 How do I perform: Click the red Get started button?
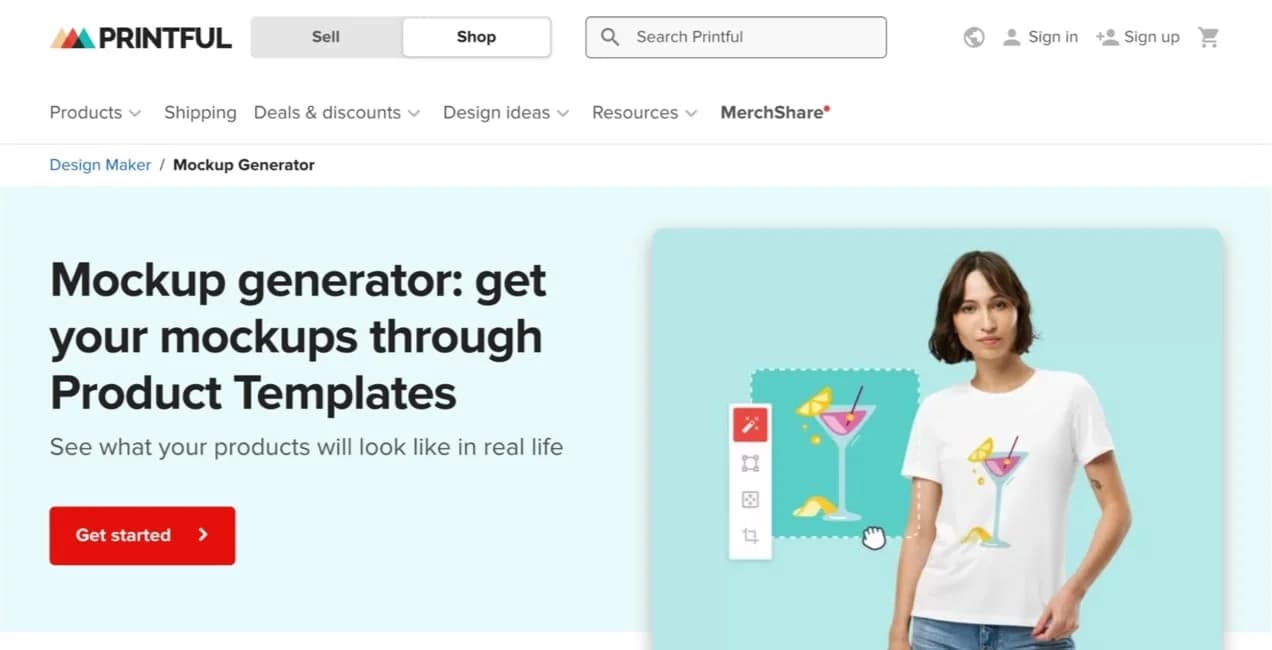[142, 536]
